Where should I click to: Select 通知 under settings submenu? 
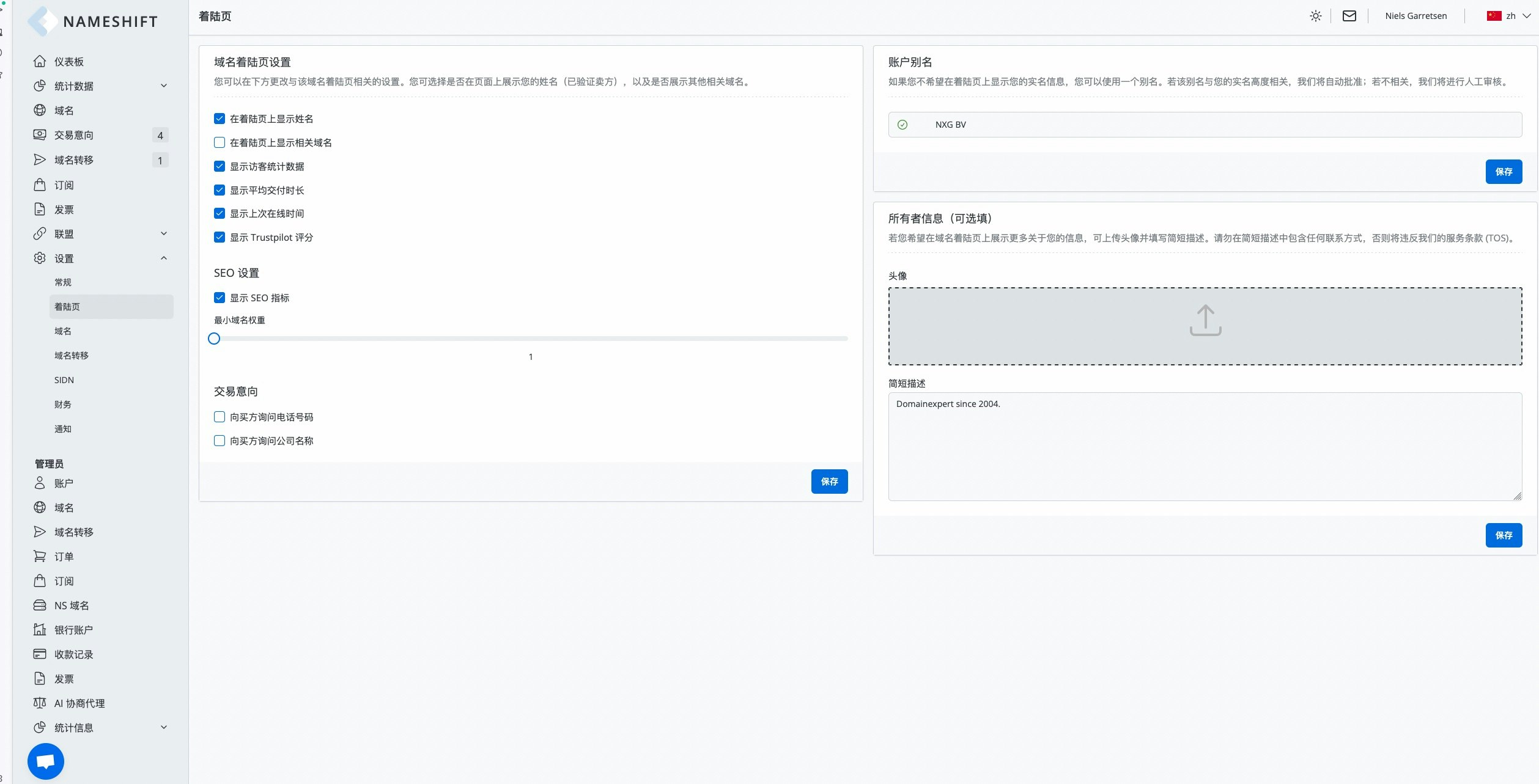pos(63,429)
